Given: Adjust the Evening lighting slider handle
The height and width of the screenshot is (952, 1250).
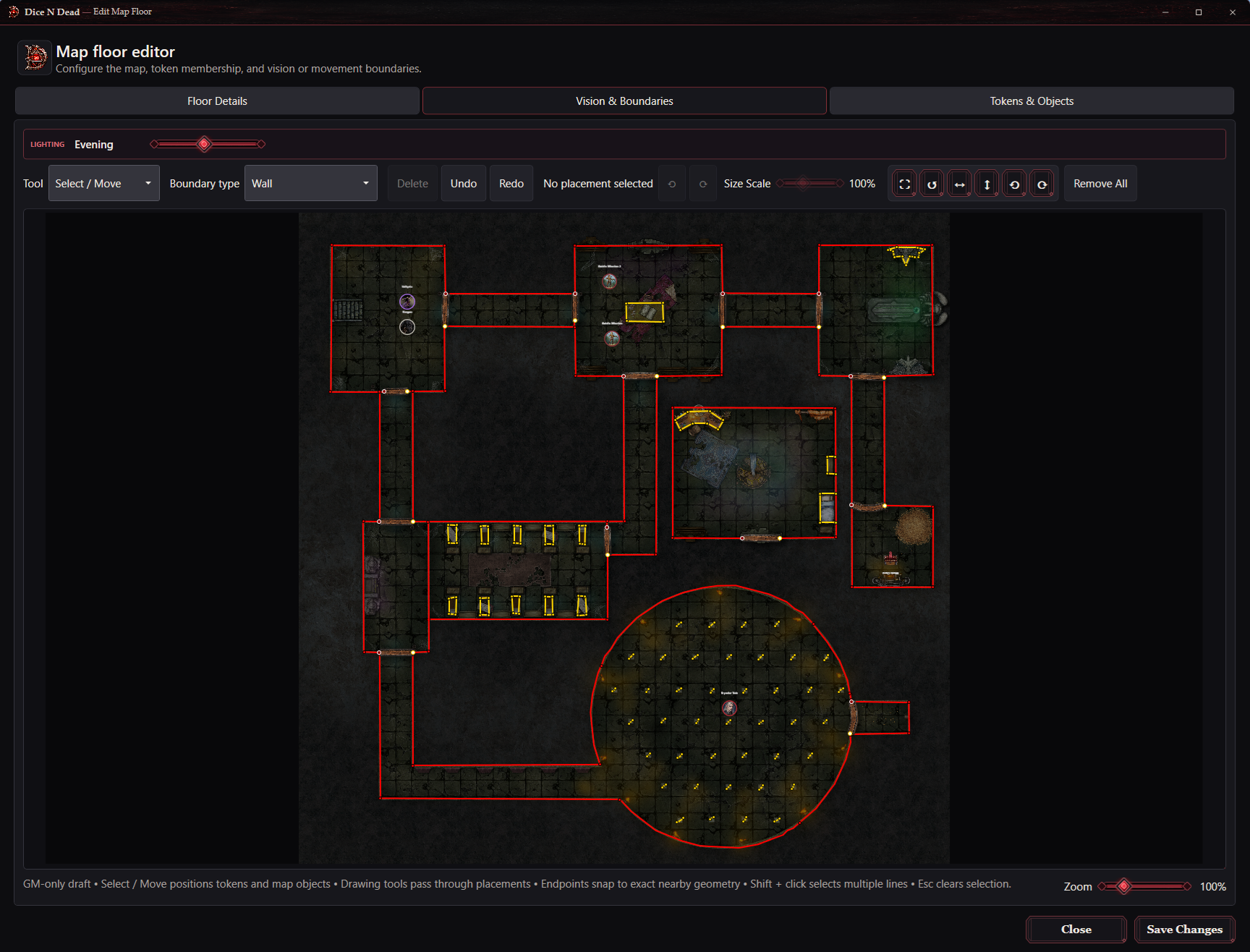Looking at the screenshot, I should click(x=204, y=144).
